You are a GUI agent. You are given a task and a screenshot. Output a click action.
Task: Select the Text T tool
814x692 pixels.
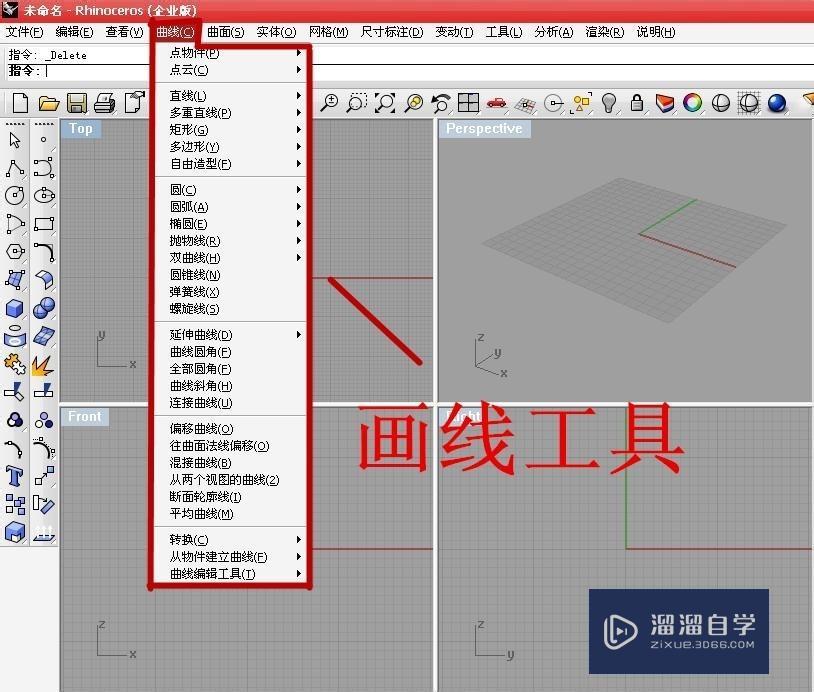(x=15, y=476)
